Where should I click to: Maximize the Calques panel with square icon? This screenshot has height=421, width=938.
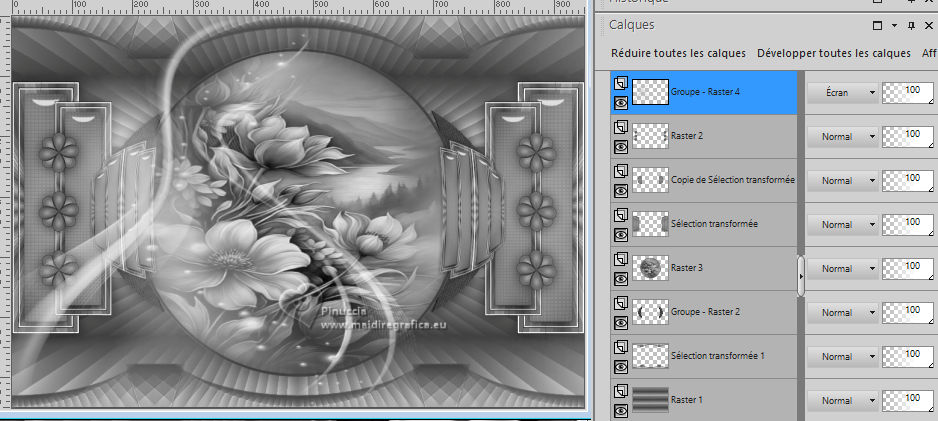[878, 25]
